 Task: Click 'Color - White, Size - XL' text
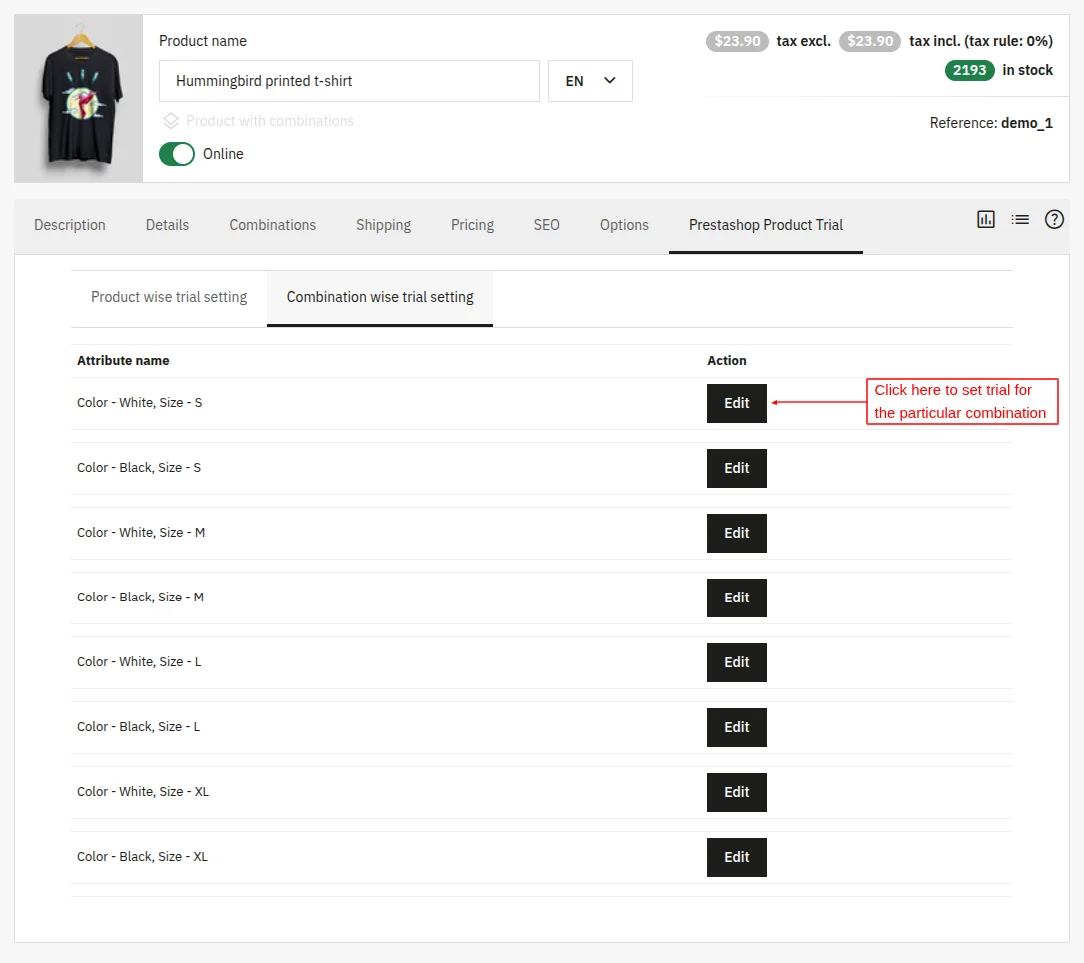pos(143,792)
